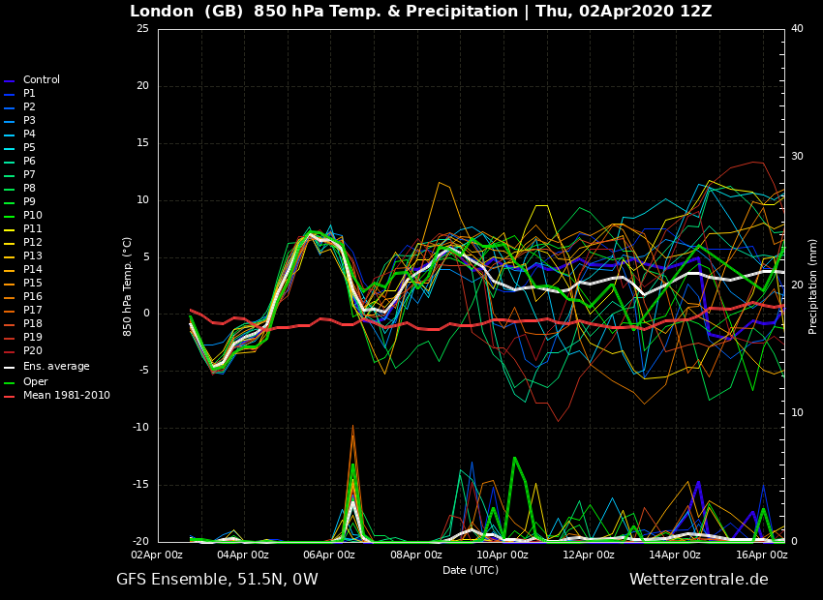Screen dimensions: 823x600
Task: Select P10 in the legend
Action: (32, 215)
